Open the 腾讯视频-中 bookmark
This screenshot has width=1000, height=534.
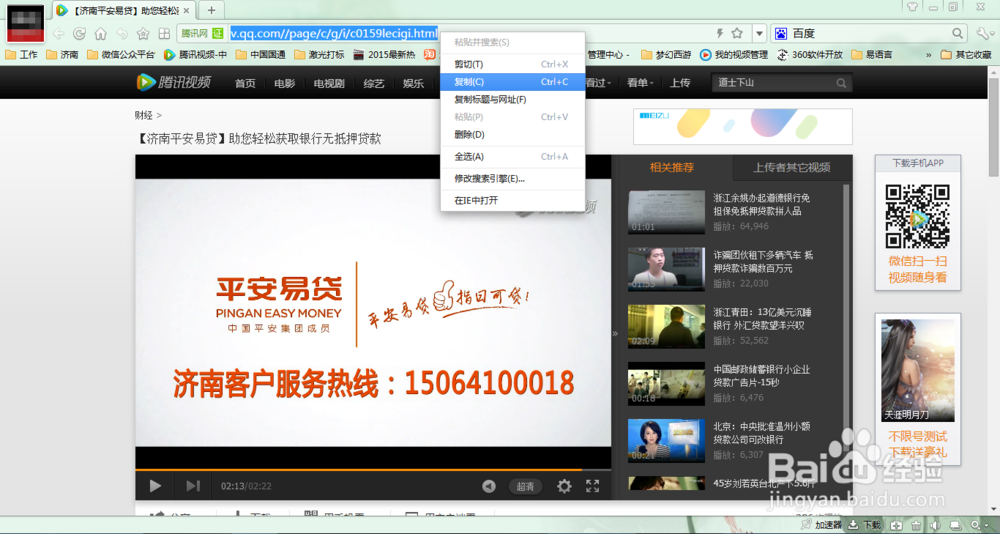(x=195, y=55)
